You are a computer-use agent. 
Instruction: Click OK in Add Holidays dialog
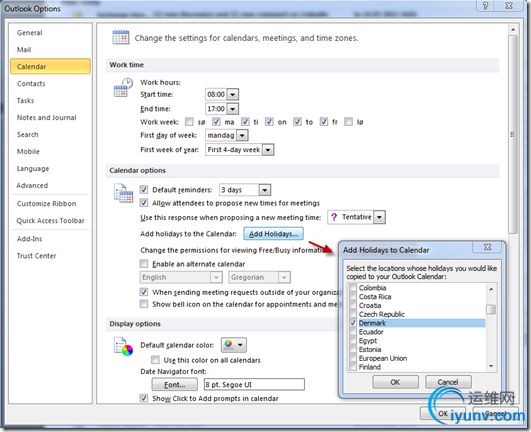pos(395,382)
